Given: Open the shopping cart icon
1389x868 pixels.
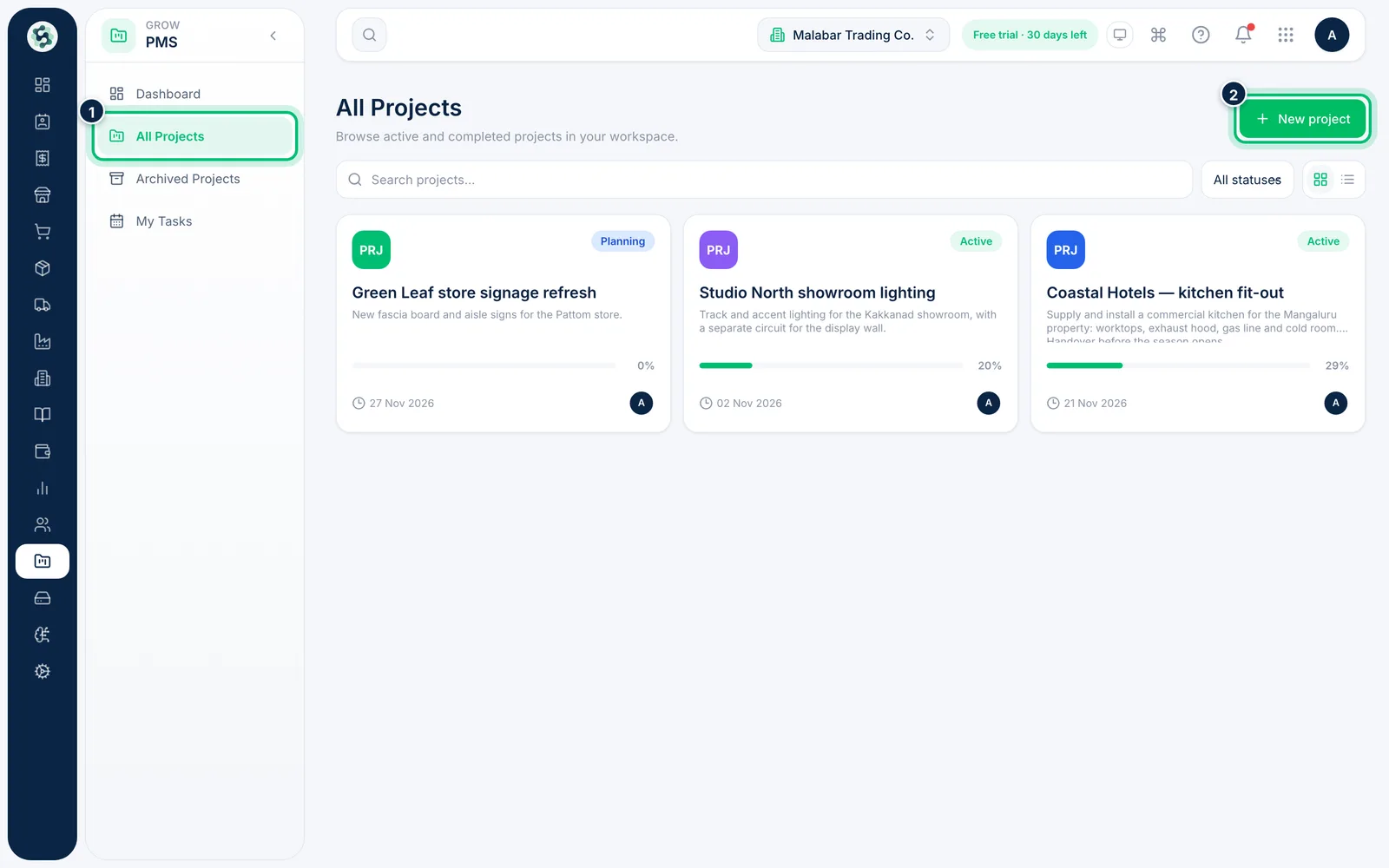Looking at the screenshot, I should (42, 232).
